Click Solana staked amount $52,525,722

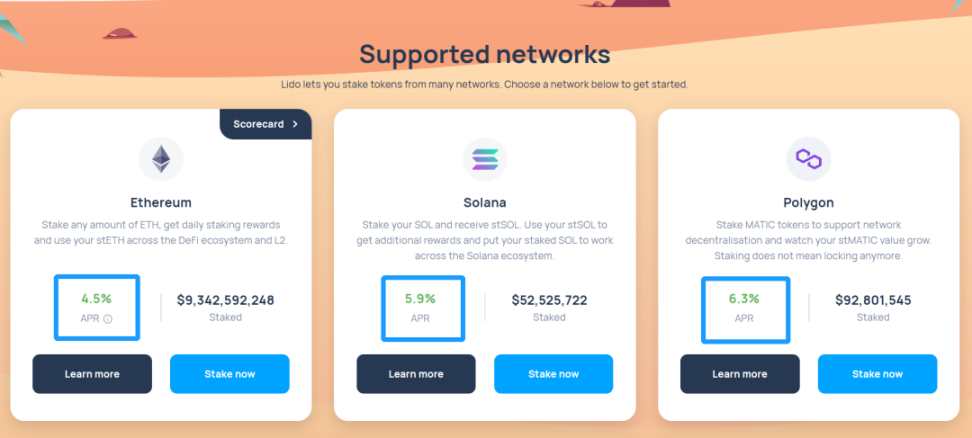click(x=549, y=300)
